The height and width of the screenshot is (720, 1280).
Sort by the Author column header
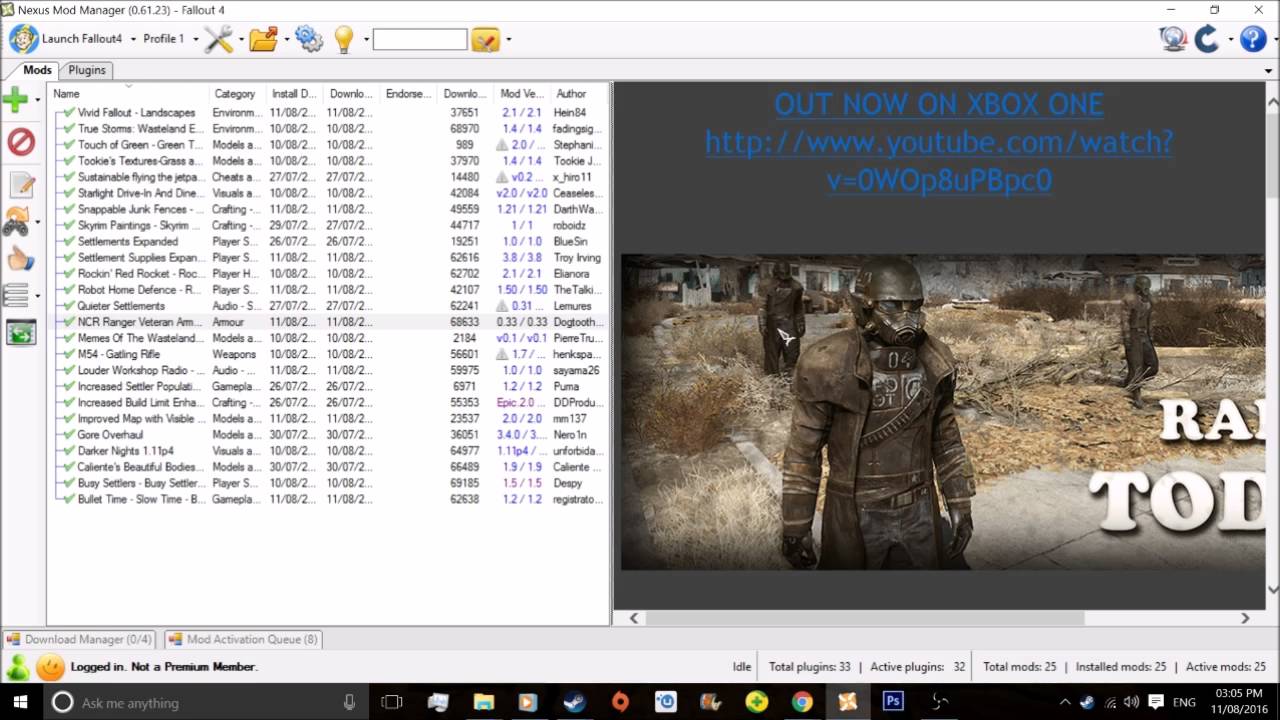point(572,94)
